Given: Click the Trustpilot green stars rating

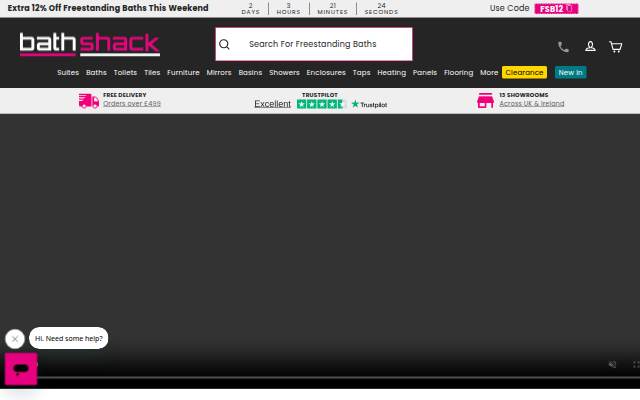Looking at the screenshot, I should pyautogui.click(x=320, y=104).
